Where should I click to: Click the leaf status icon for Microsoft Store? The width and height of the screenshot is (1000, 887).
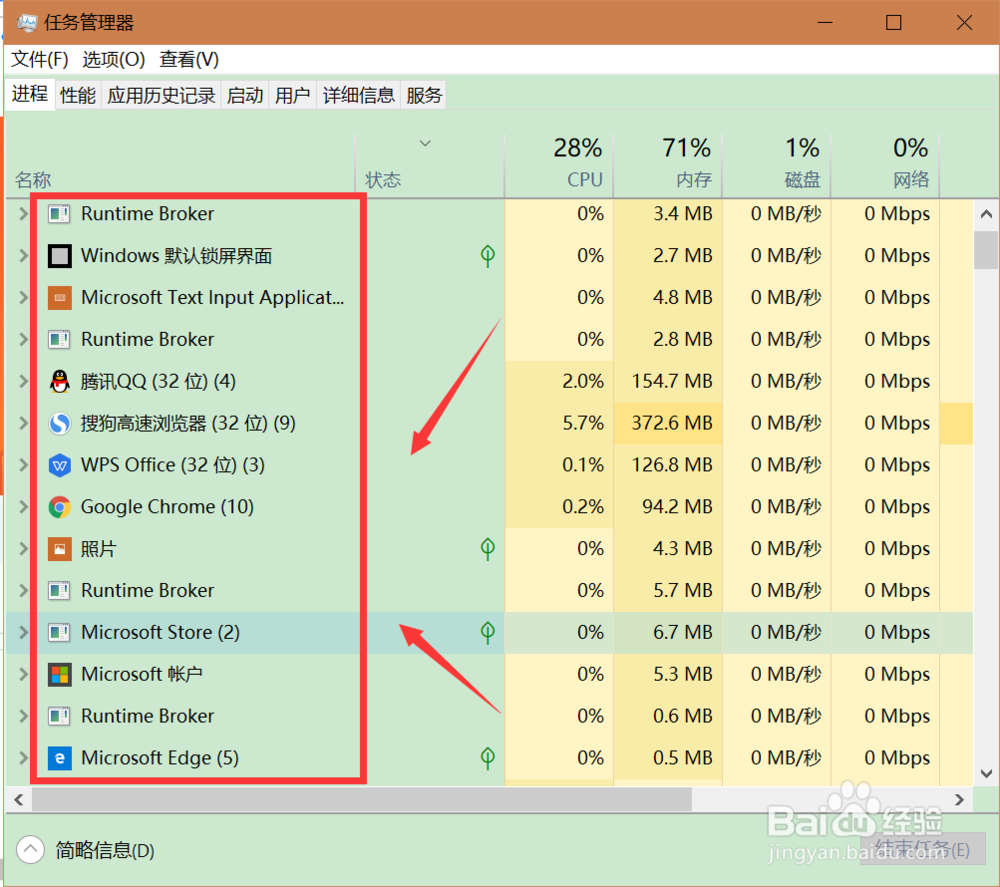(x=487, y=633)
